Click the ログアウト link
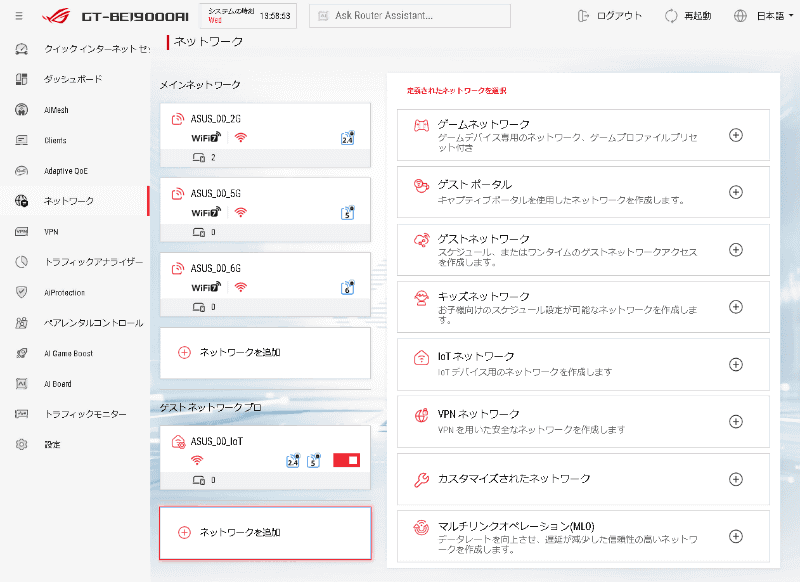Image resolution: width=800 pixels, height=582 pixels. pyautogui.click(x=619, y=16)
